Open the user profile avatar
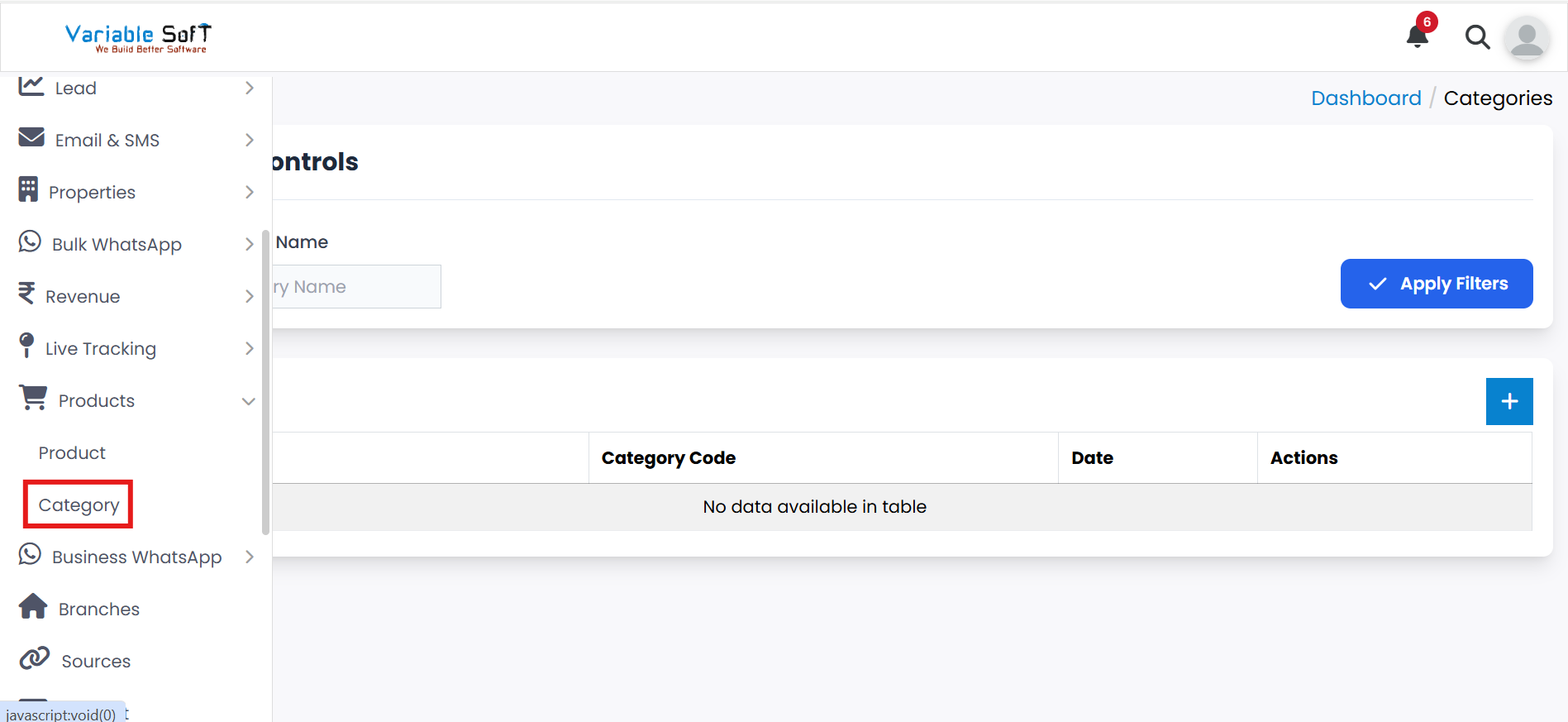1568x722 pixels. coord(1527,38)
